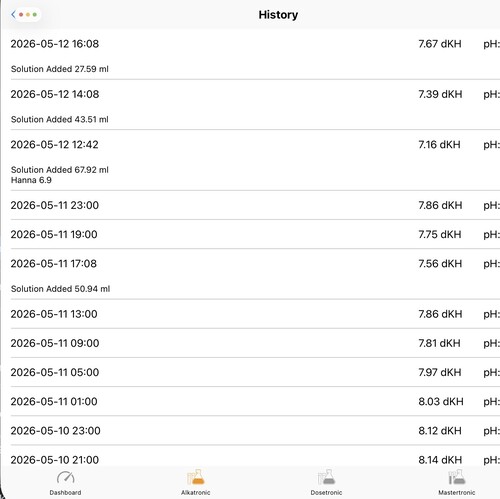Switch to the Dashboard tab label
The image size is (500, 499).
pyautogui.click(x=65, y=492)
